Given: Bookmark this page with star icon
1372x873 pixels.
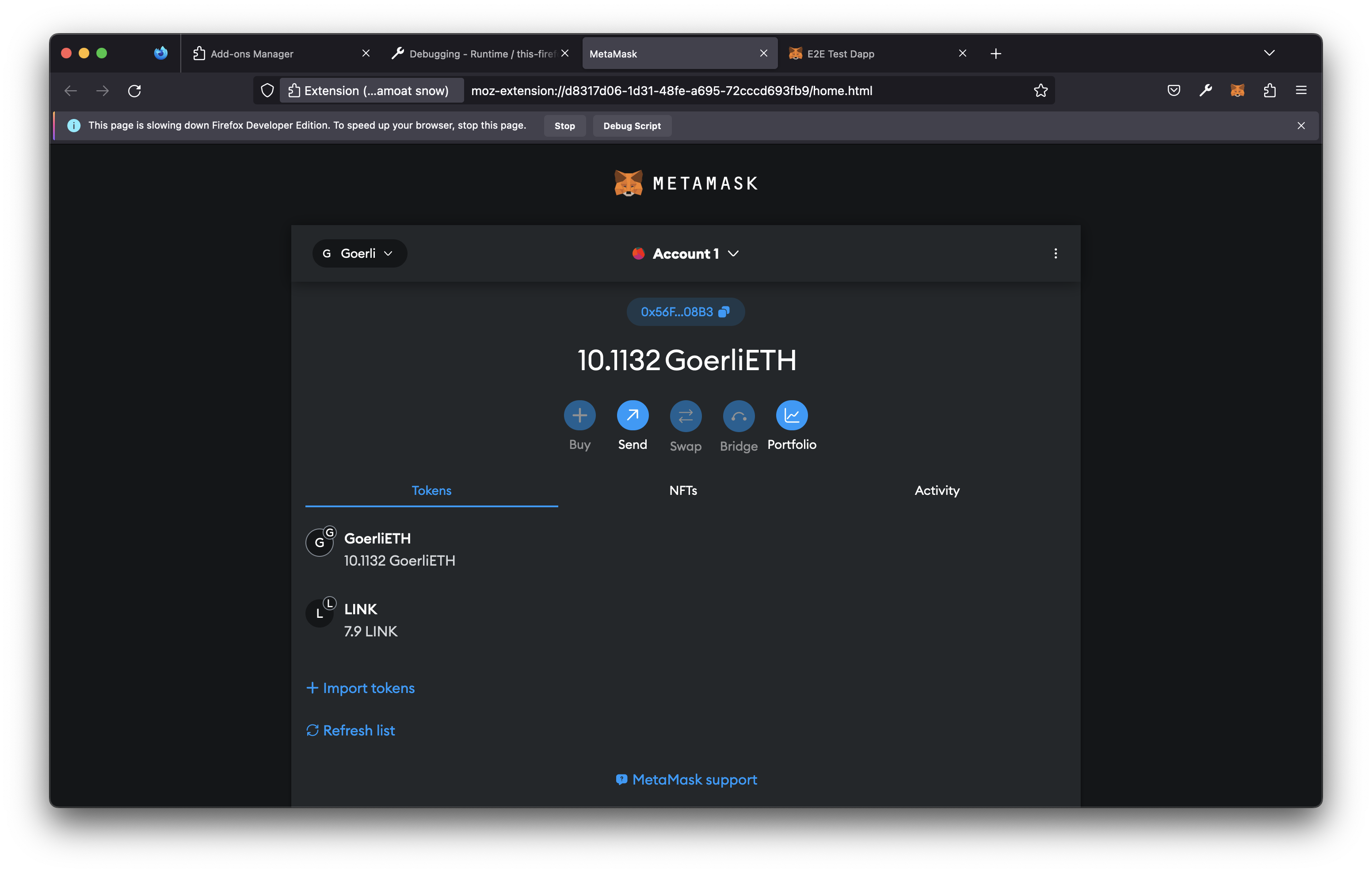Looking at the screenshot, I should point(1040,90).
